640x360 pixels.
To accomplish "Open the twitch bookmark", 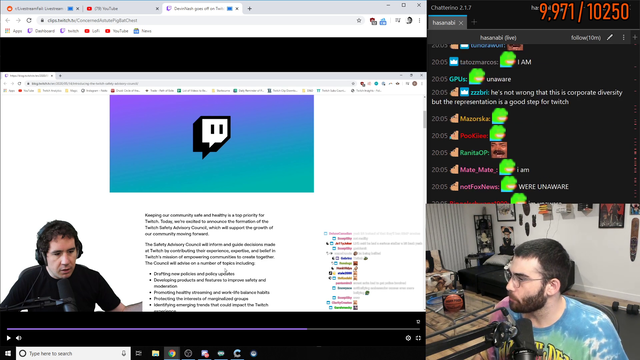I will tap(69, 31).
